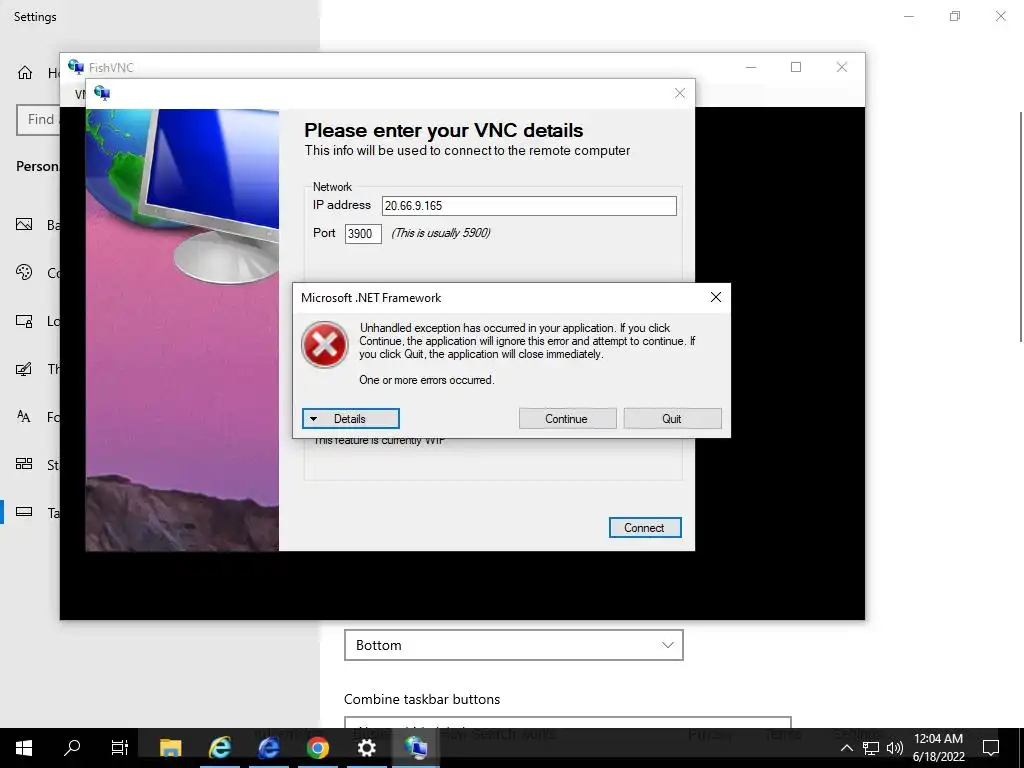Open the Action Center notifications icon
1024x768 pixels.
pyautogui.click(x=991, y=748)
